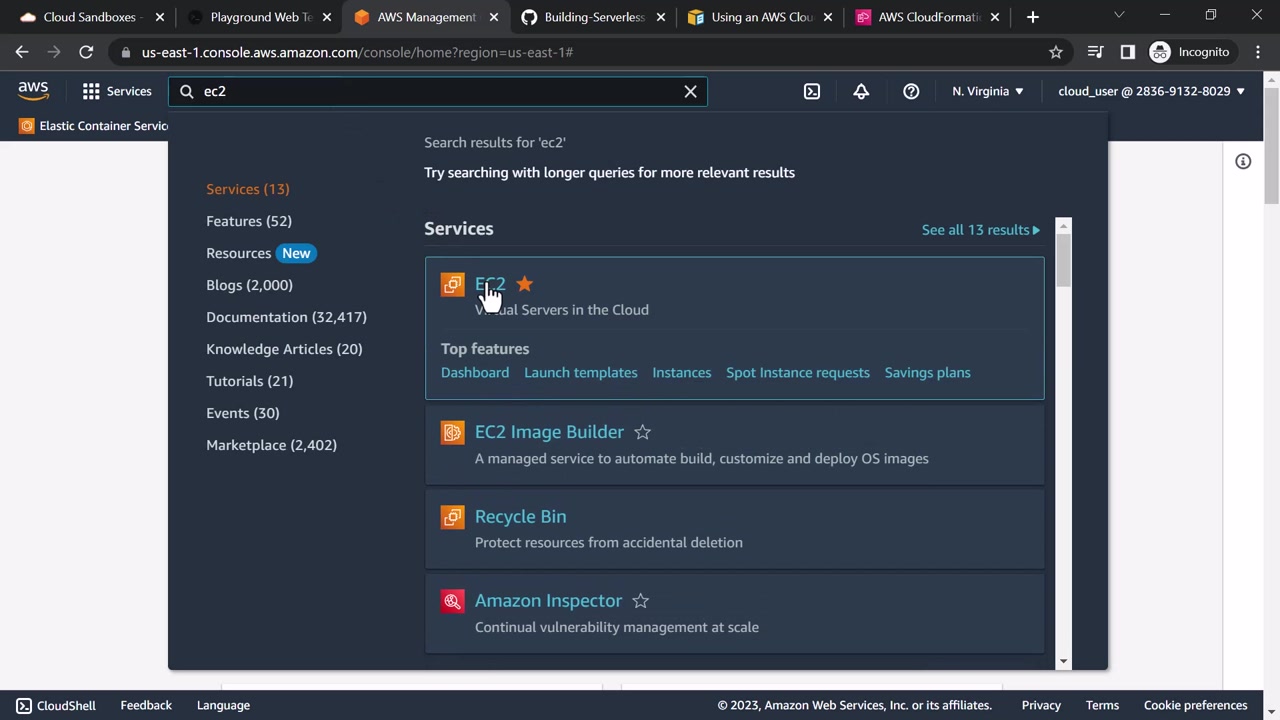Close the Building-Serverless GitHub tab

tap(660, 17)
